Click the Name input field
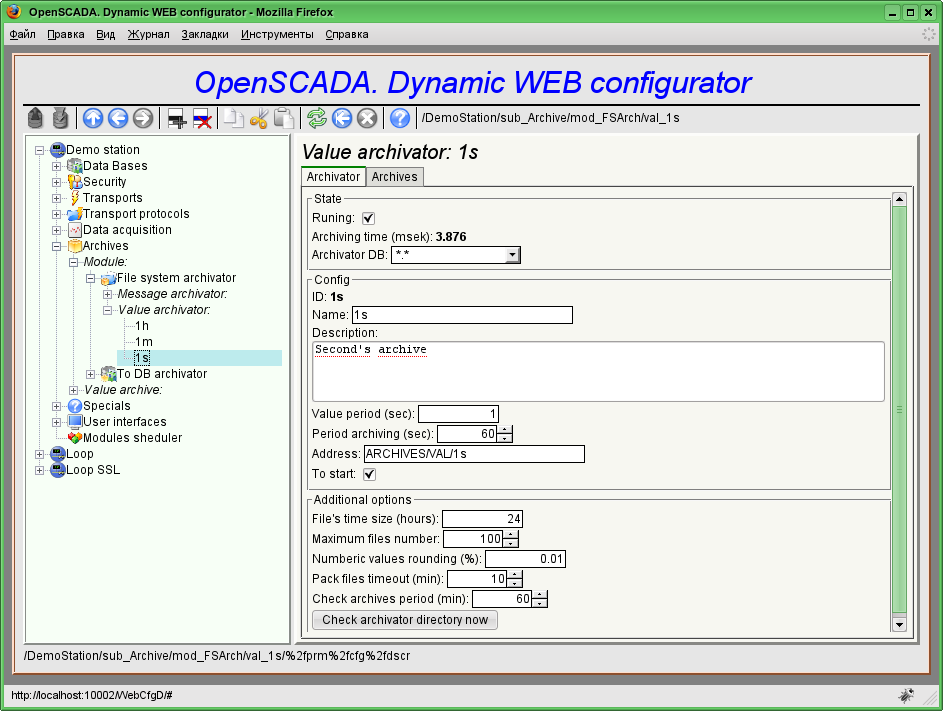943x711 pixels. (x=462, y=315)
